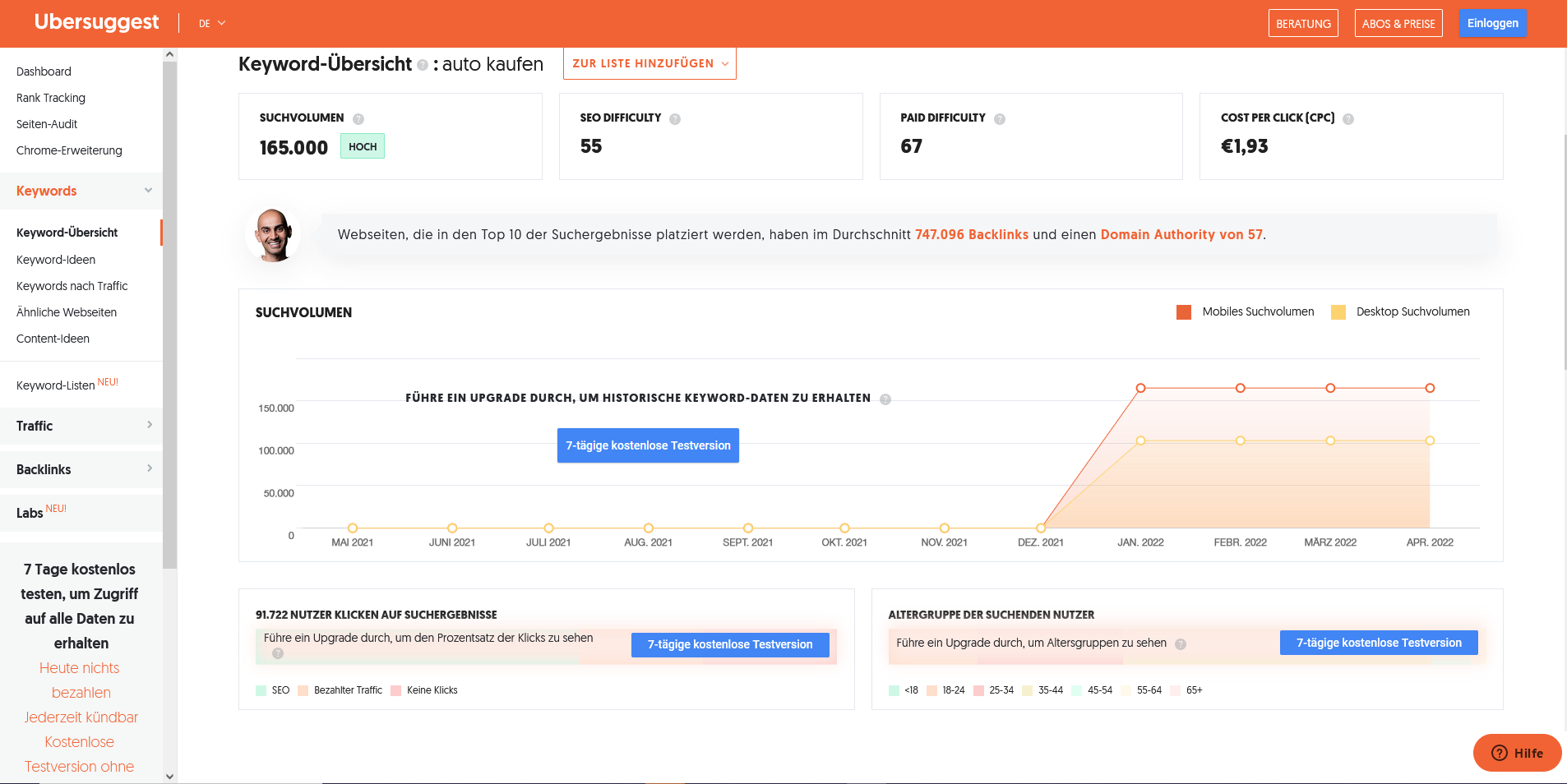Click mobile data point for Apr. 2022
1567x784 pixels.
(1431, 388)
